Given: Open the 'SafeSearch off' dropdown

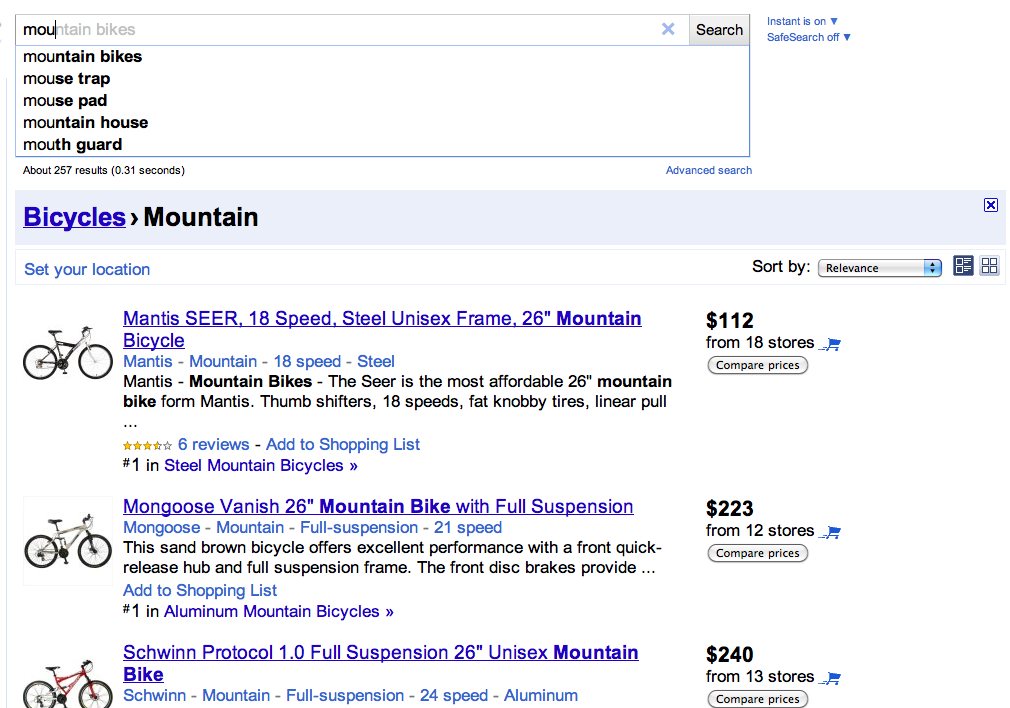Looking at the screenshot, I should [x=808, y=37].
